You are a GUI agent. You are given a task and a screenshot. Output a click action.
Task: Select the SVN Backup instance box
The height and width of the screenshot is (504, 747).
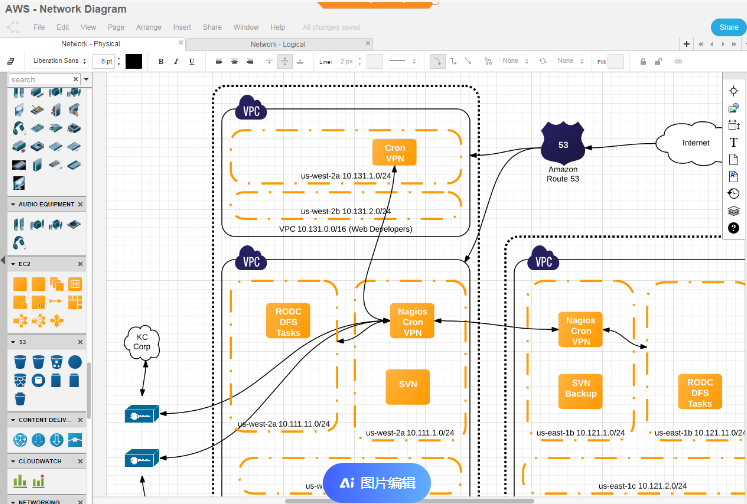point(580,391)
